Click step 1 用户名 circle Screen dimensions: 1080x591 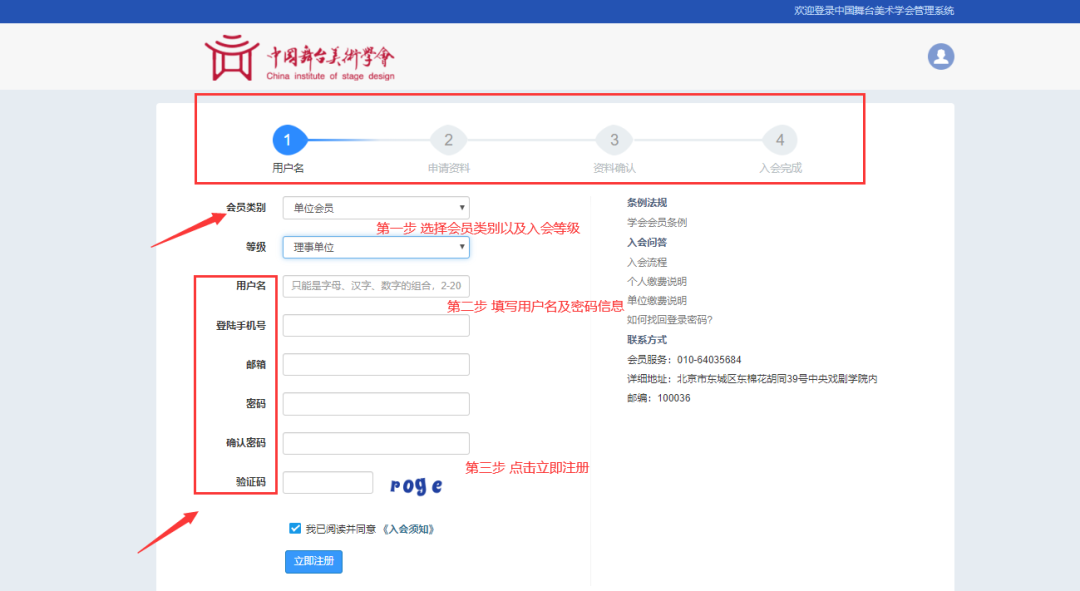[288, 140]
